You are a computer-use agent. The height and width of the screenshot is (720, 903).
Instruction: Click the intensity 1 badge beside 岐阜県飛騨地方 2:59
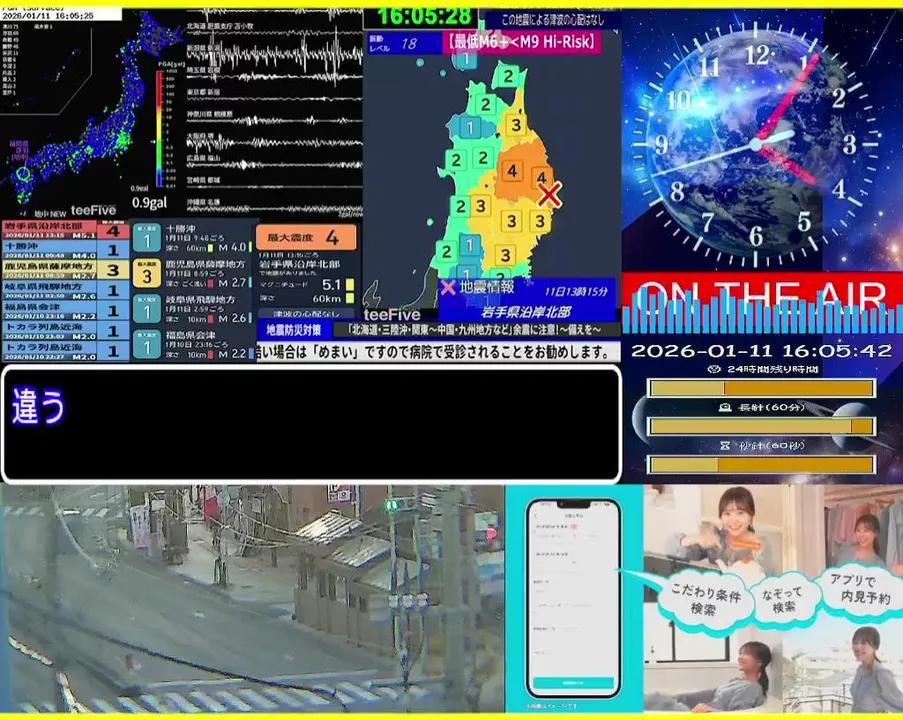pyautogui.click(x=147, y=309)
